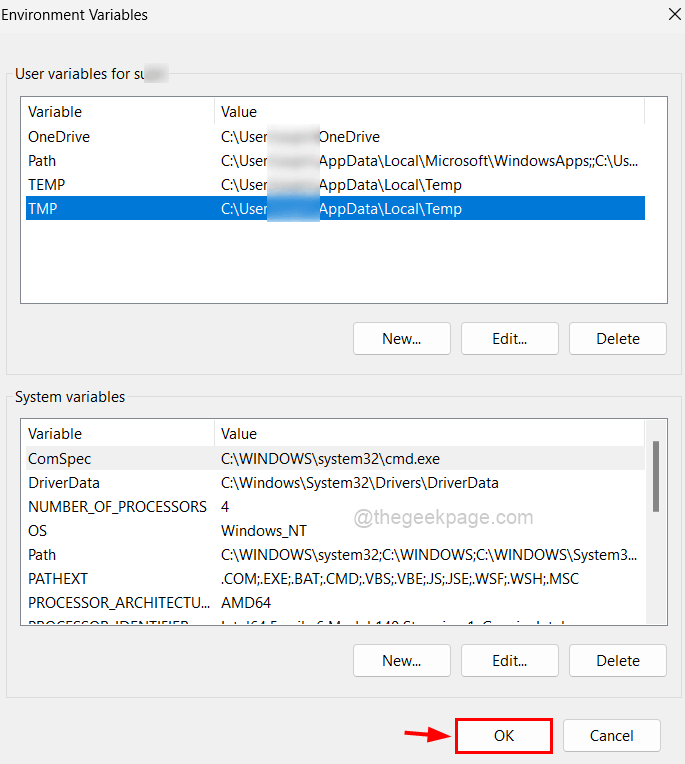Image resolution: width=685 pixels, height=764 pixels.
Task: Create a New system variable
Action: pos(401,660)
